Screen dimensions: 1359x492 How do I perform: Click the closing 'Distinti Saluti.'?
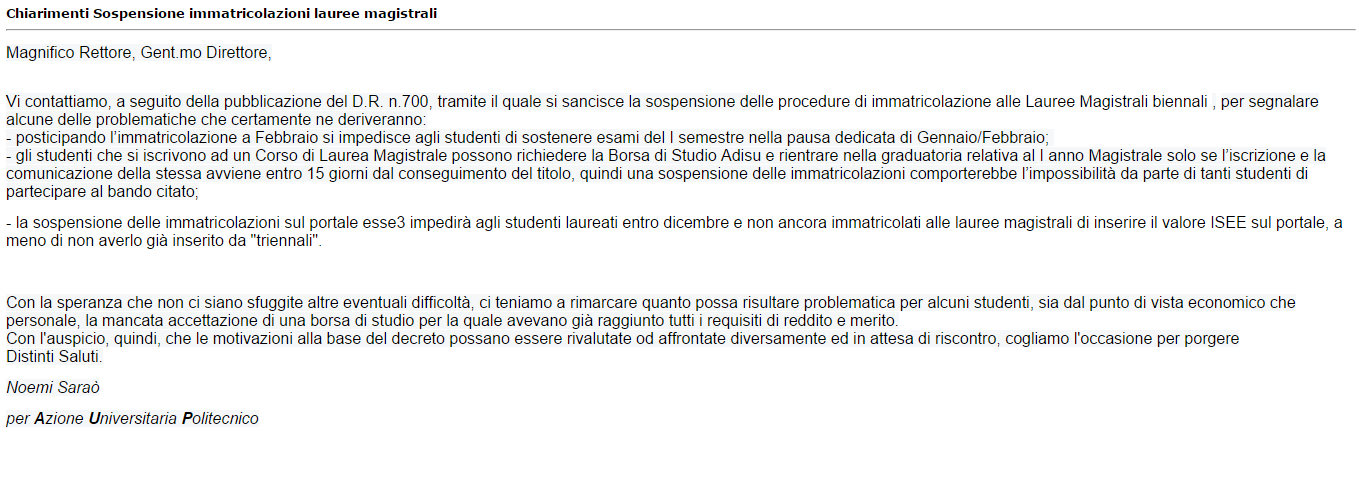54,356
